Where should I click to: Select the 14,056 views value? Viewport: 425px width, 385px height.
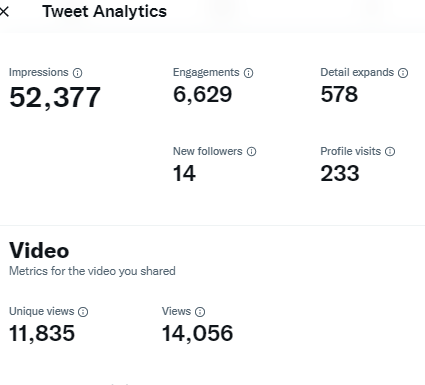(197, 333)
